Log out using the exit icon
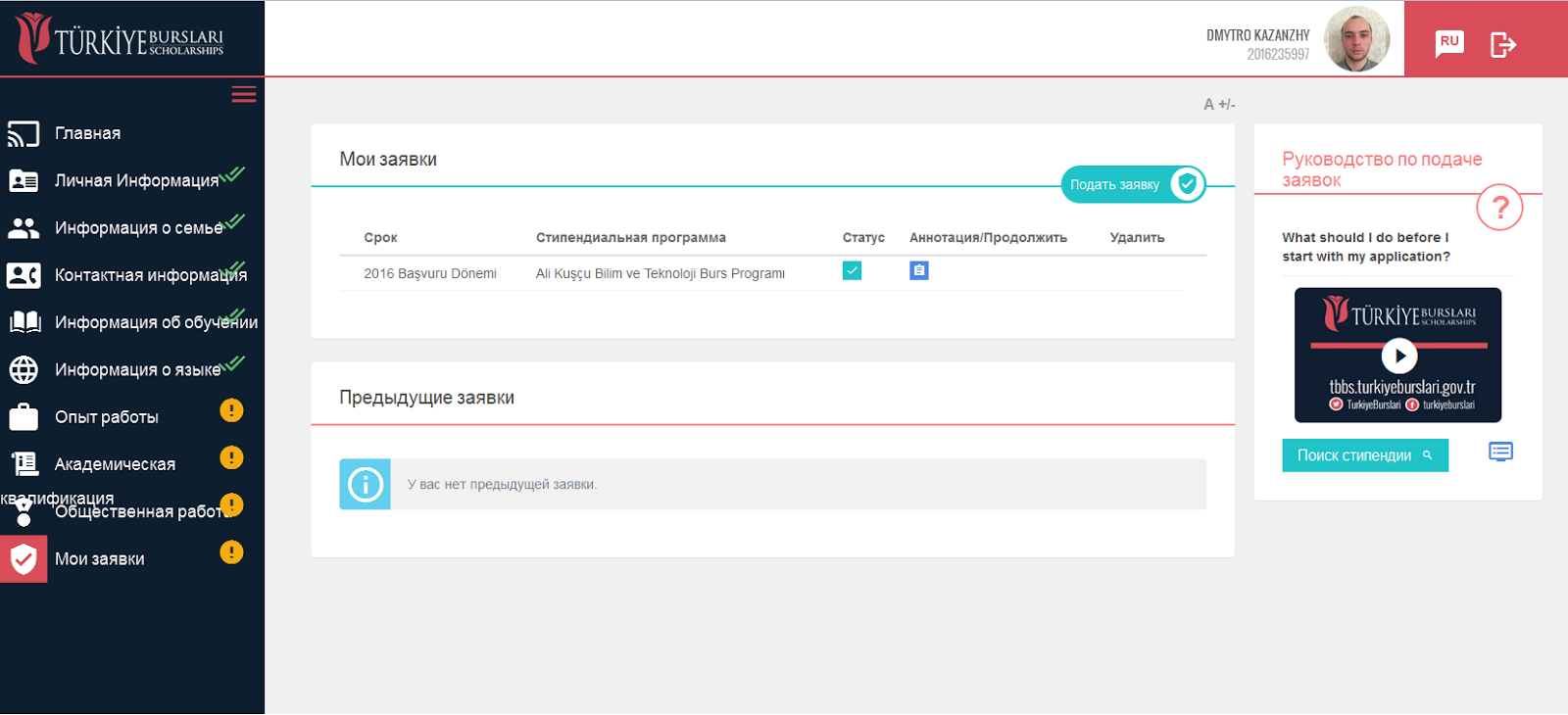 [1503, 44]
